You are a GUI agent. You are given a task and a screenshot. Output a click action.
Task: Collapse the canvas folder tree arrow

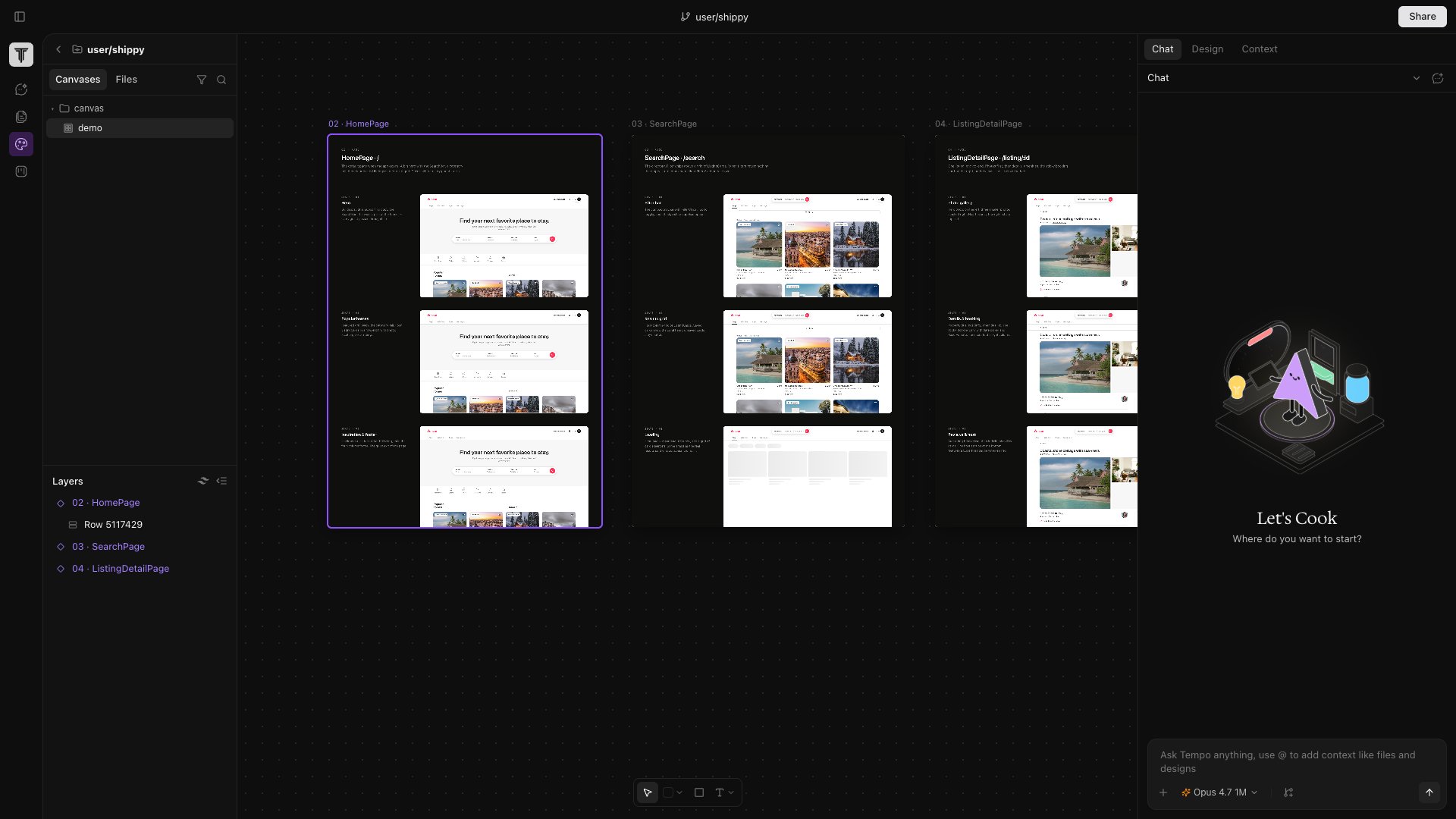coord(52,108)
